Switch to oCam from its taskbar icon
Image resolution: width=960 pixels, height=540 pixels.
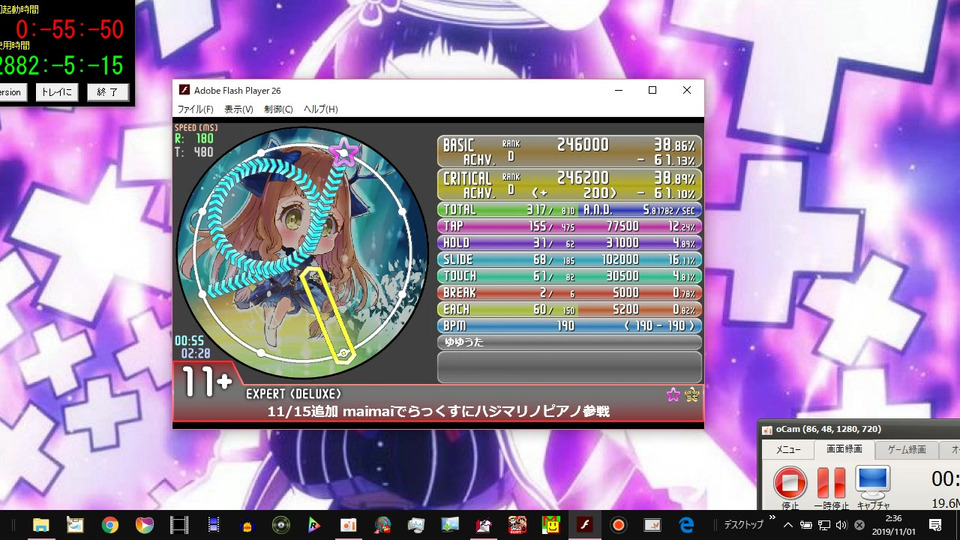[348, 525]
